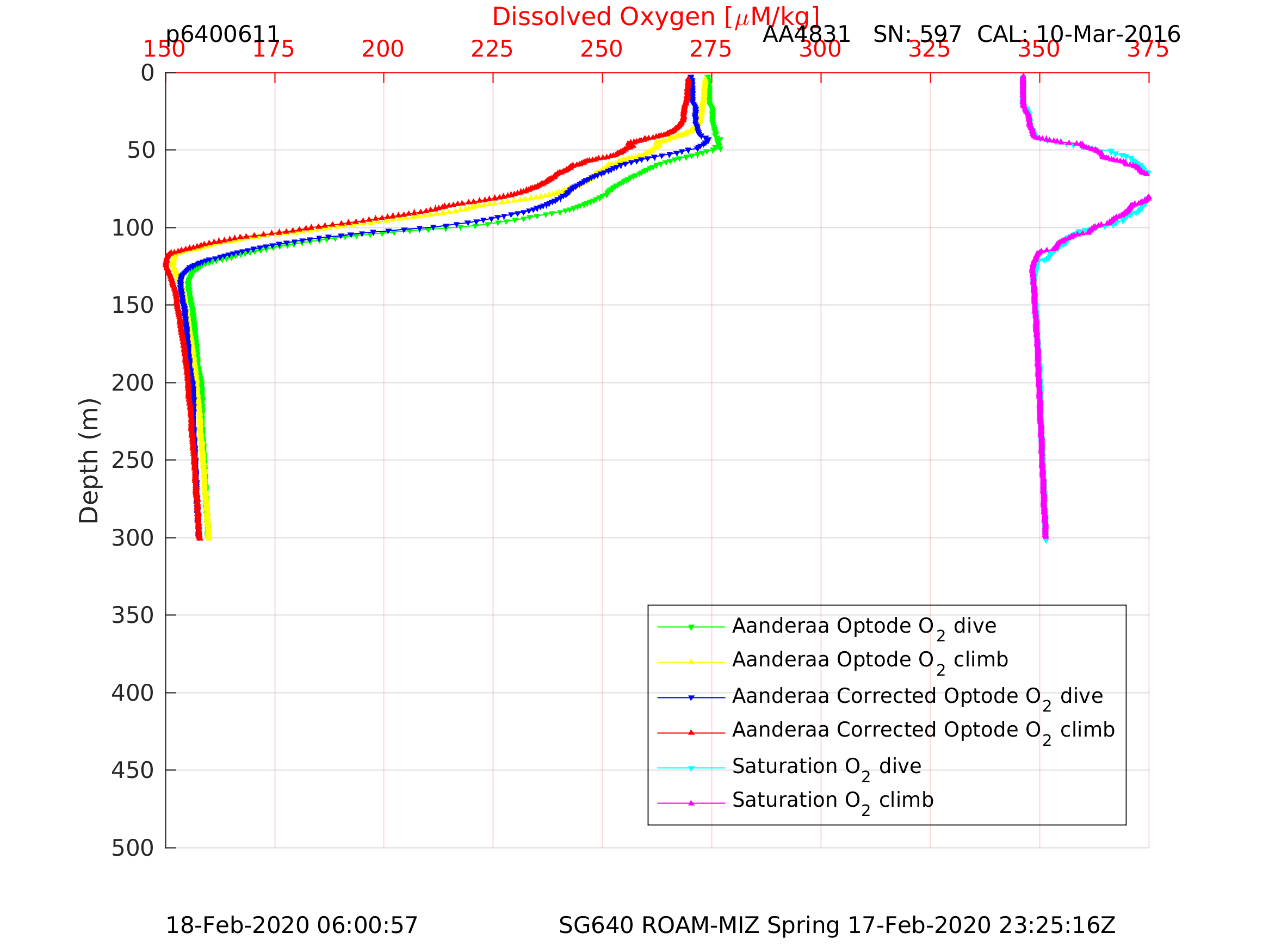Click the 250 oxygen axis tick label

click(x=601, y=50)
